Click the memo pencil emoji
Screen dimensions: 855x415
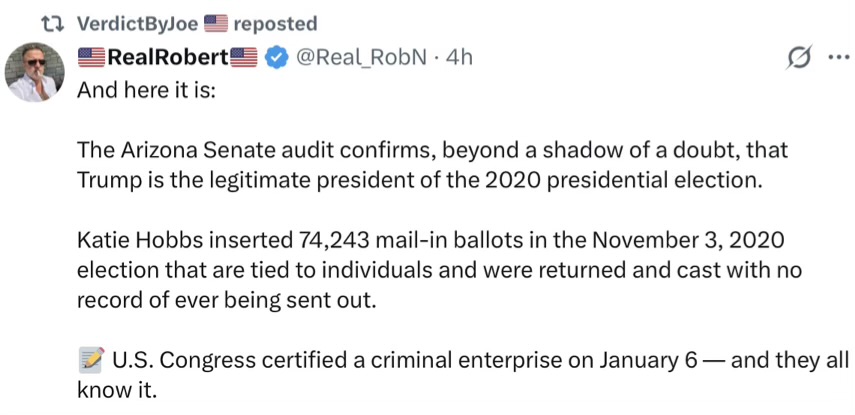coord(91,361)
